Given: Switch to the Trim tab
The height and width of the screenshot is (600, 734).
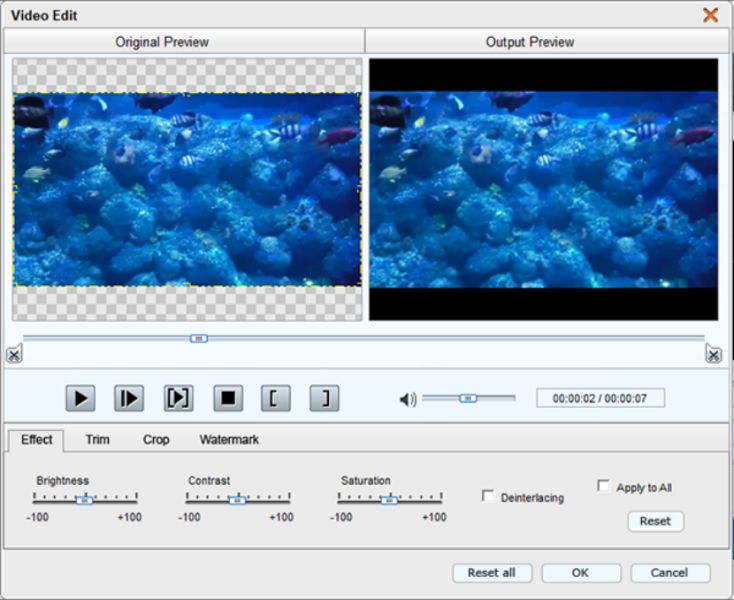Looking at the screenshot, I should point(97,440).
